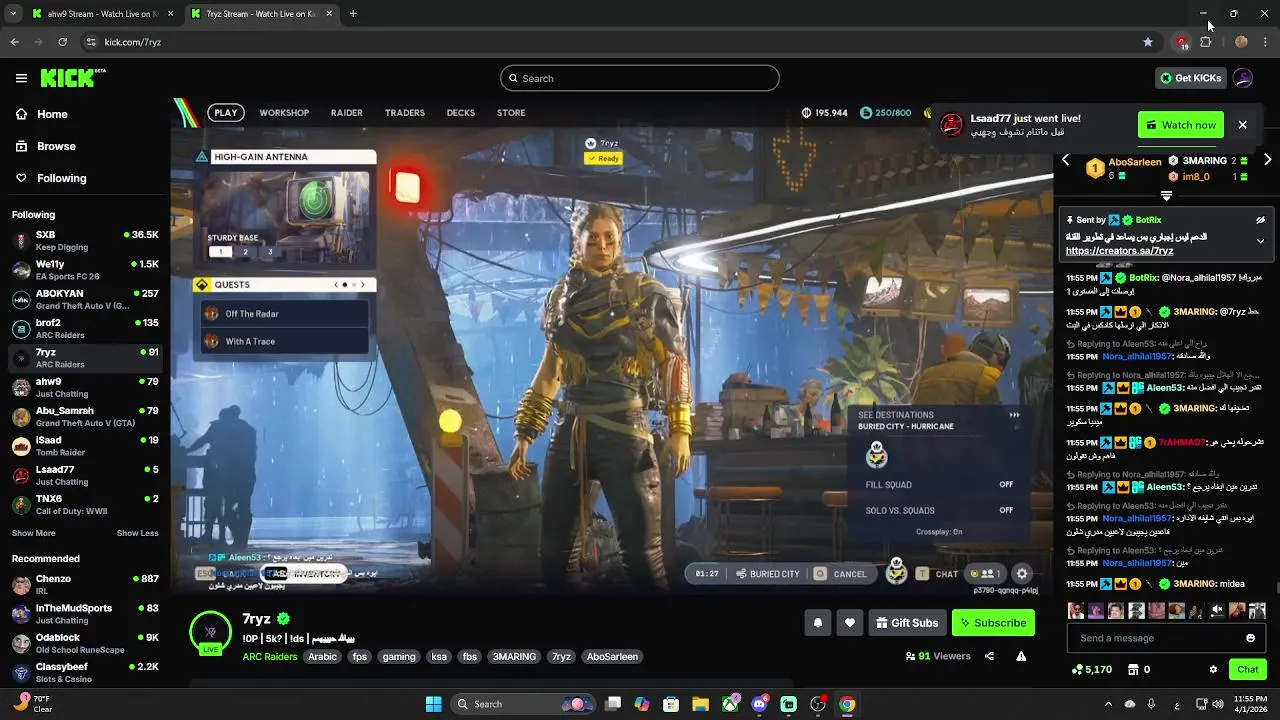This screenshot has height=720, width=1280.
Task: Reload the browser page
Action: [x=62, y=42]
